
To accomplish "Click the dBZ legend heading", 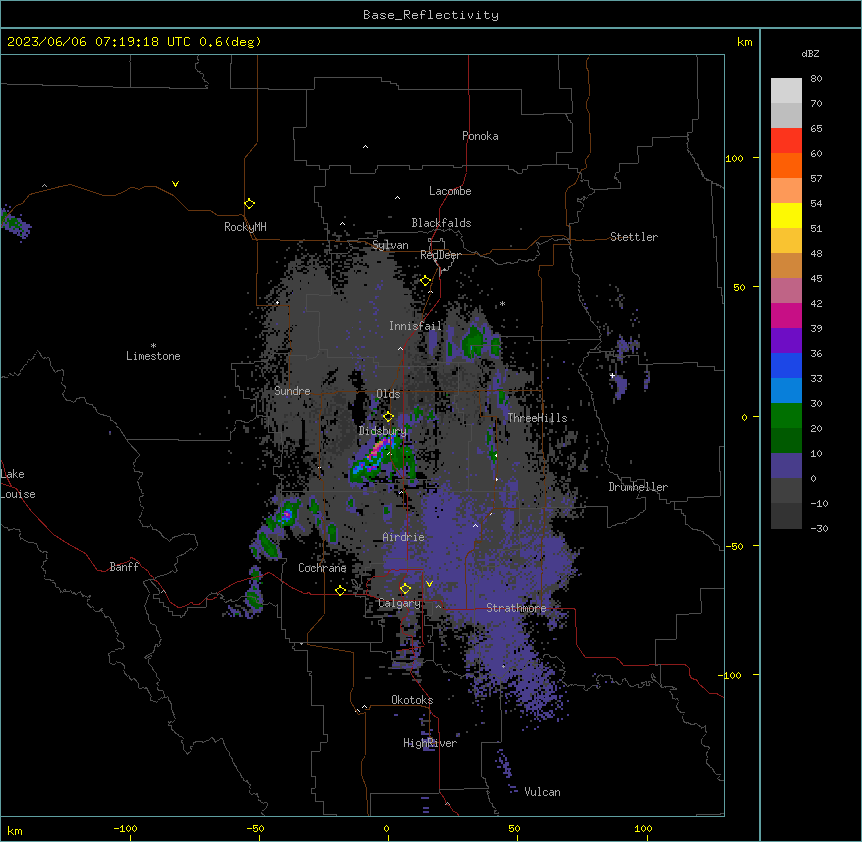I will pyautogui.click(x=810, y=53).
